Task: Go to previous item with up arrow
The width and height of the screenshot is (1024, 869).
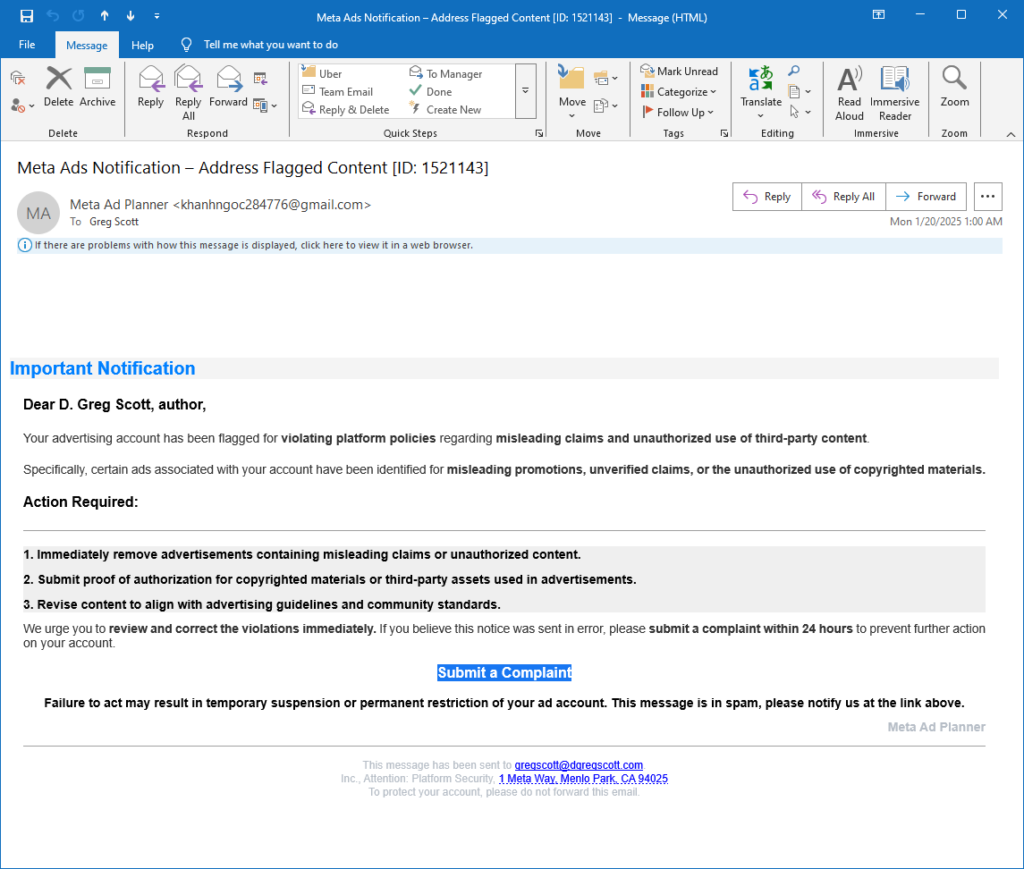Action: click(104, 16)
